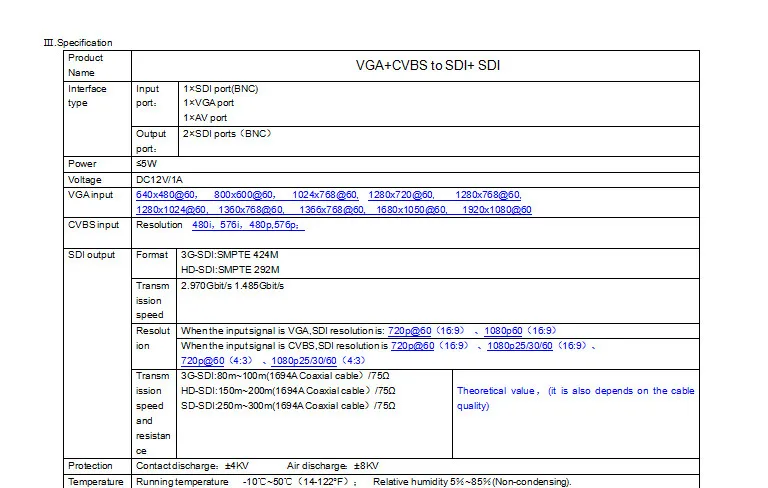Open the 1280x768@60 link

coord(487,195)
